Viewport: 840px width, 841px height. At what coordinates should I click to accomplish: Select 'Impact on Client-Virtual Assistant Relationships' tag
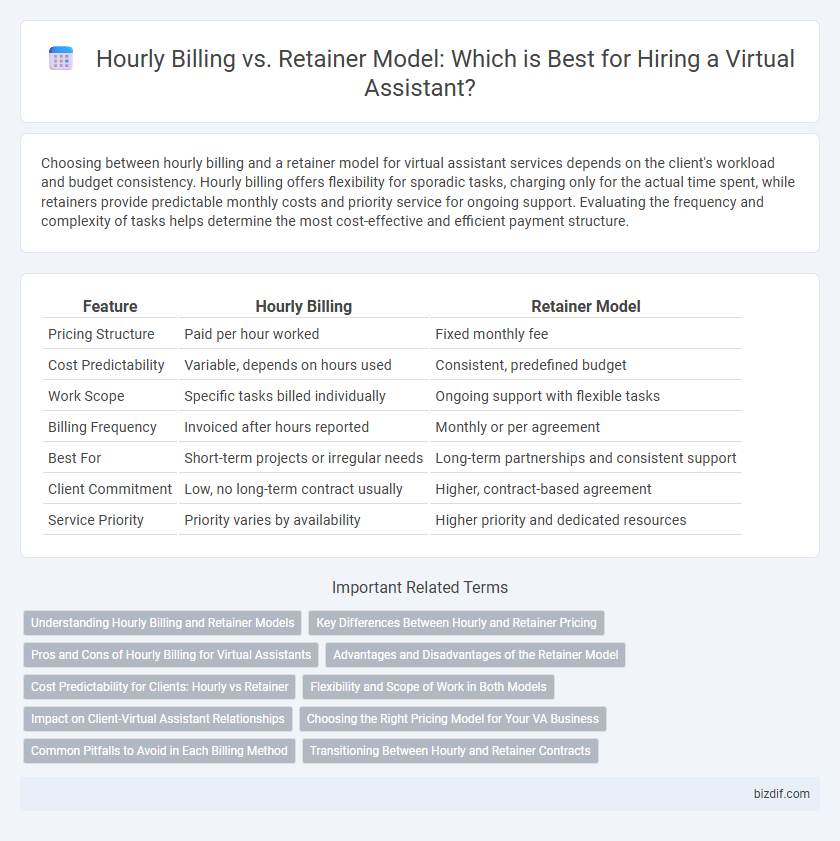click(158, 719)
